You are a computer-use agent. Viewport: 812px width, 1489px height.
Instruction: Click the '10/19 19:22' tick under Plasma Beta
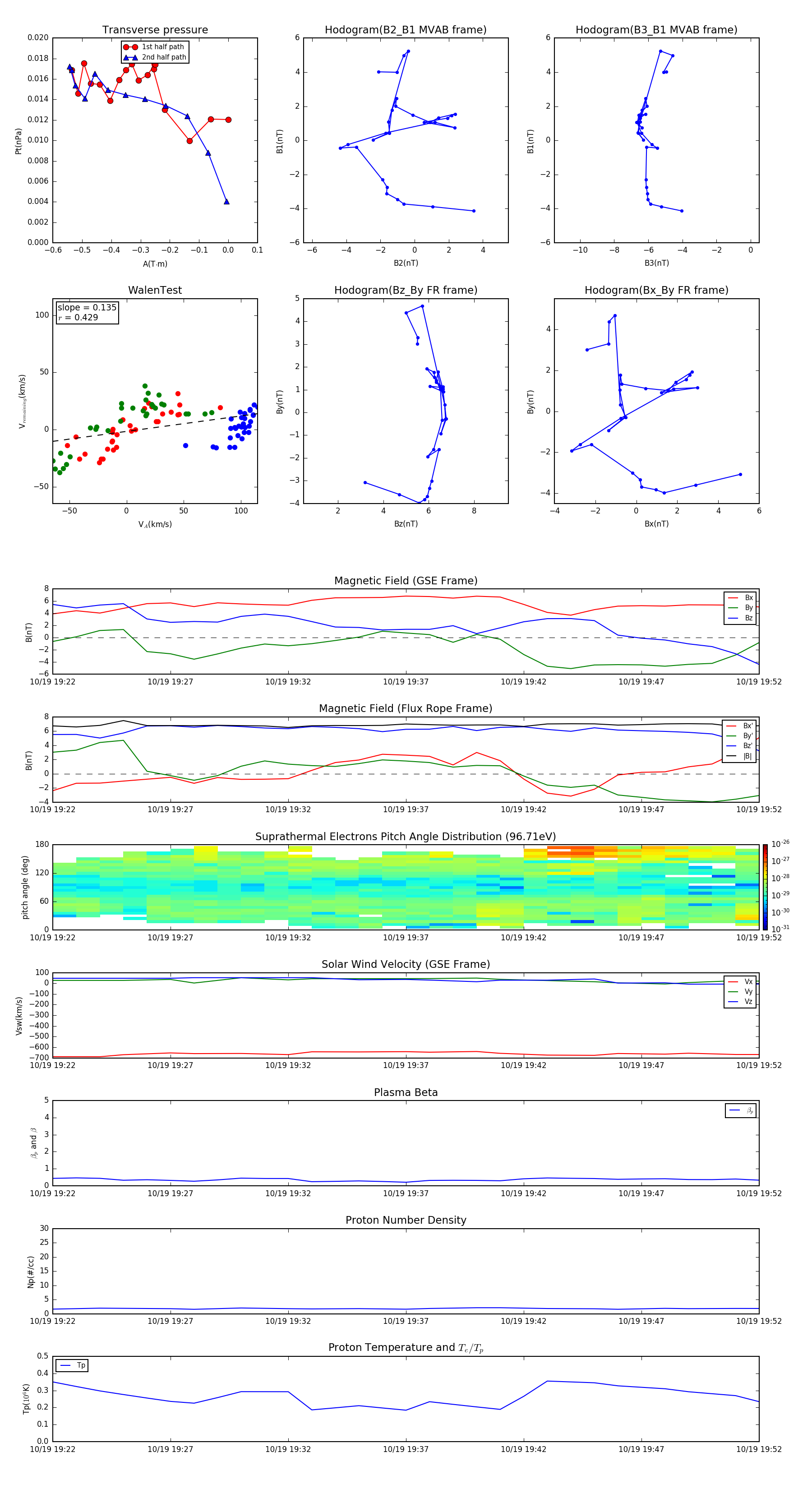[x=53, y=1193]
